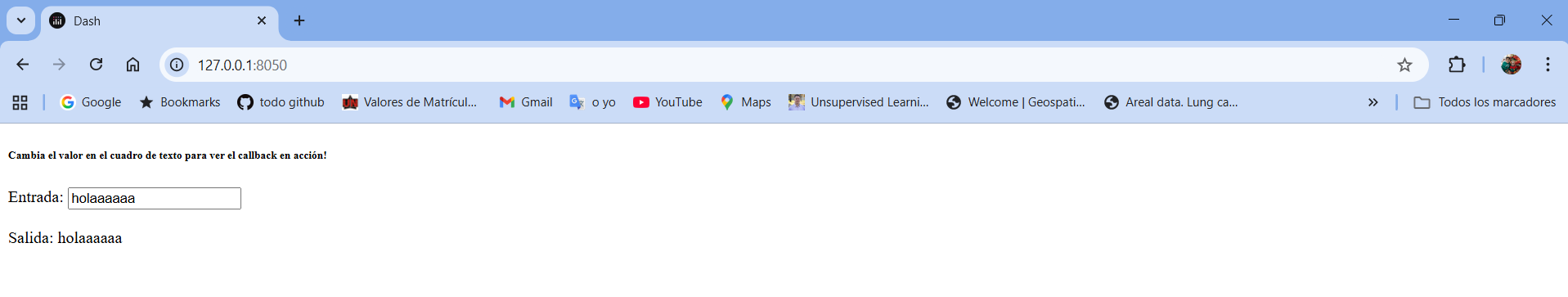Expand the tab search dropdown
This screenshot has width=1568, height=297.
[21, 20]
